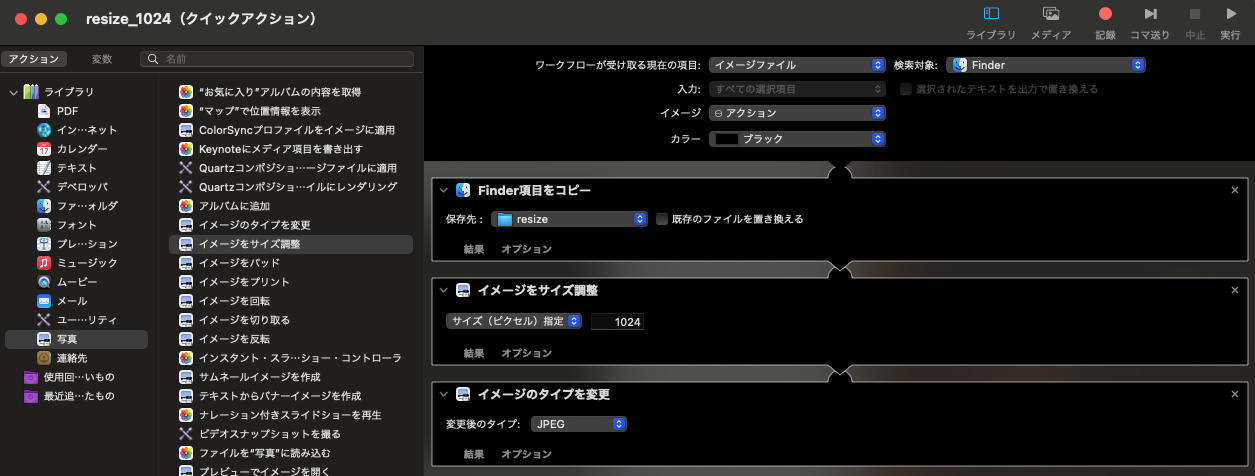
Task: Select イメージを切り取る action in list
Action: coord(244,320)
